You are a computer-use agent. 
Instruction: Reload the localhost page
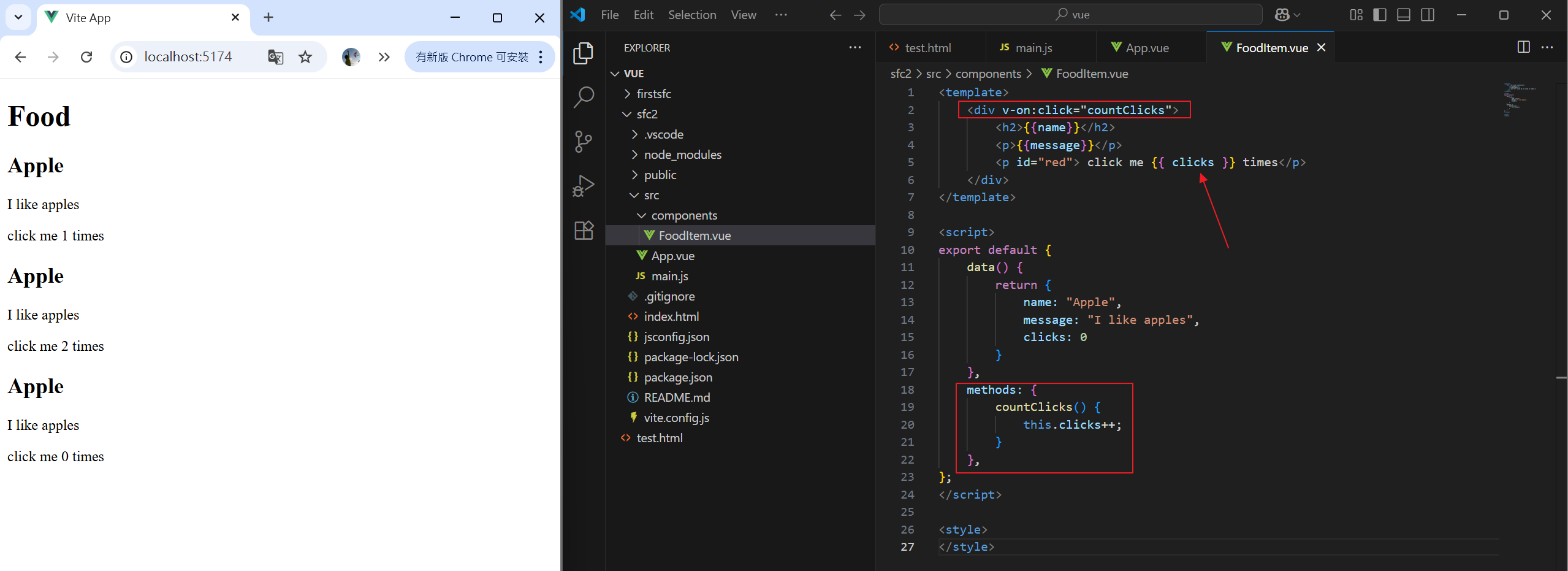(x=86, y=57)
